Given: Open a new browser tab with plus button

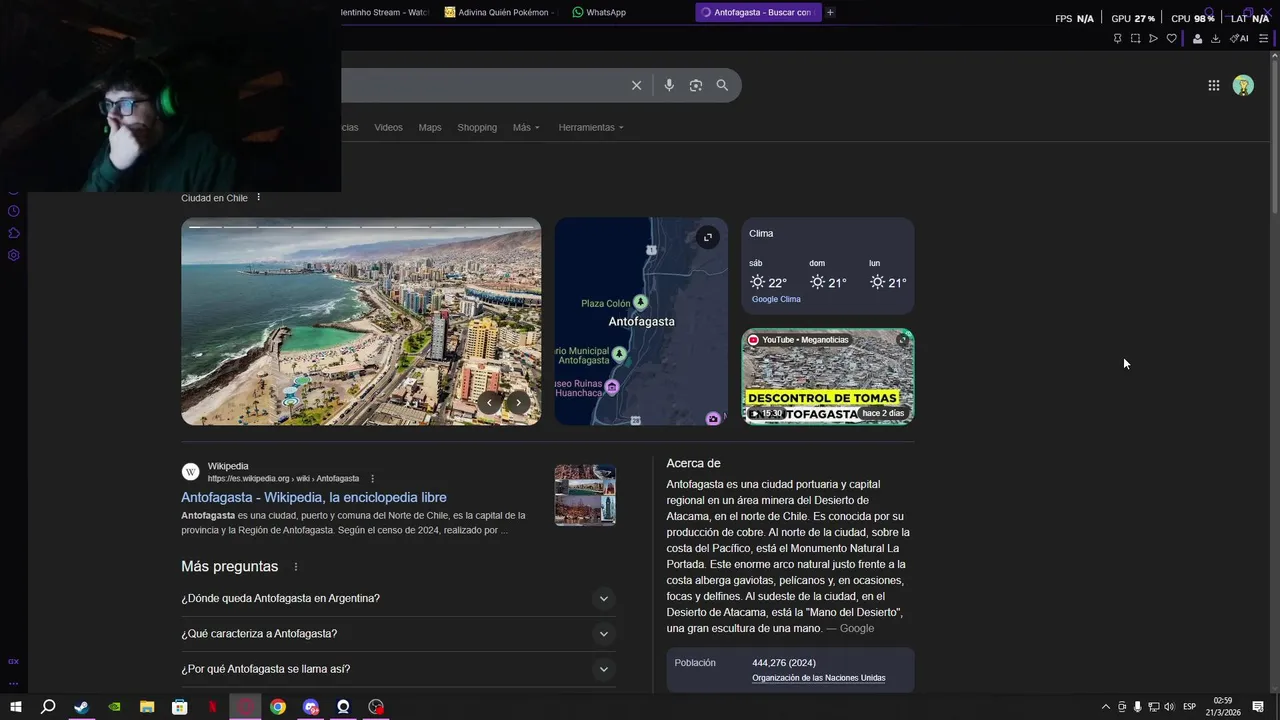Looking at the screenshot, I should coord(830,12).
